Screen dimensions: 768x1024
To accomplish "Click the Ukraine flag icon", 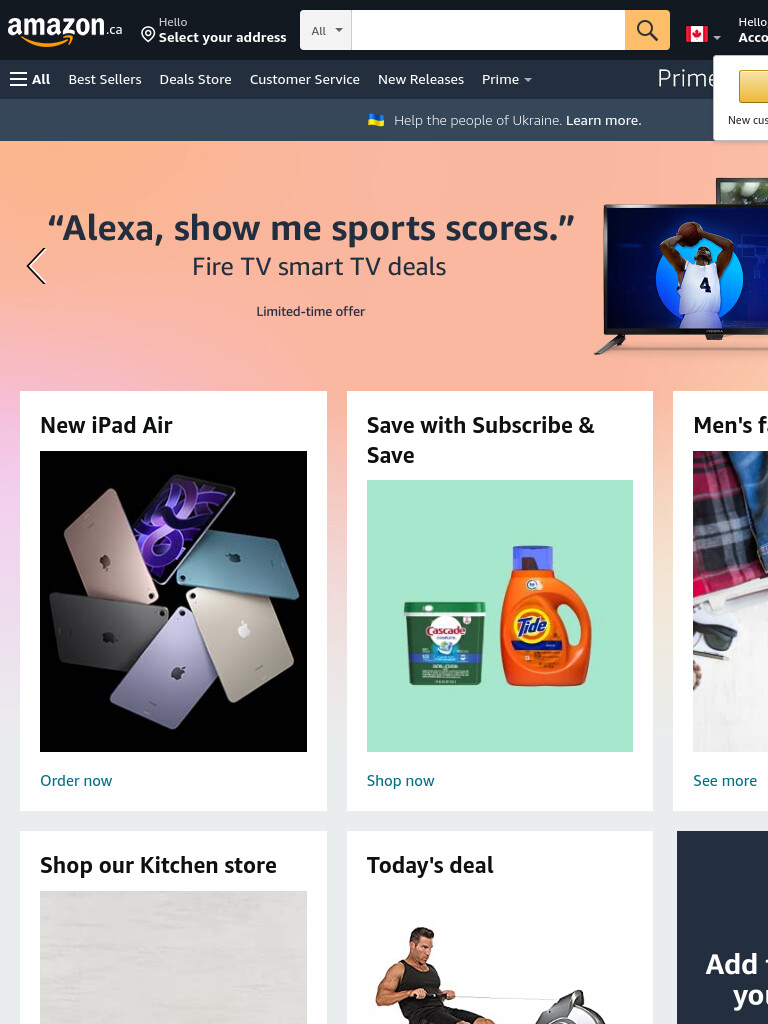I will pos(376,120).
